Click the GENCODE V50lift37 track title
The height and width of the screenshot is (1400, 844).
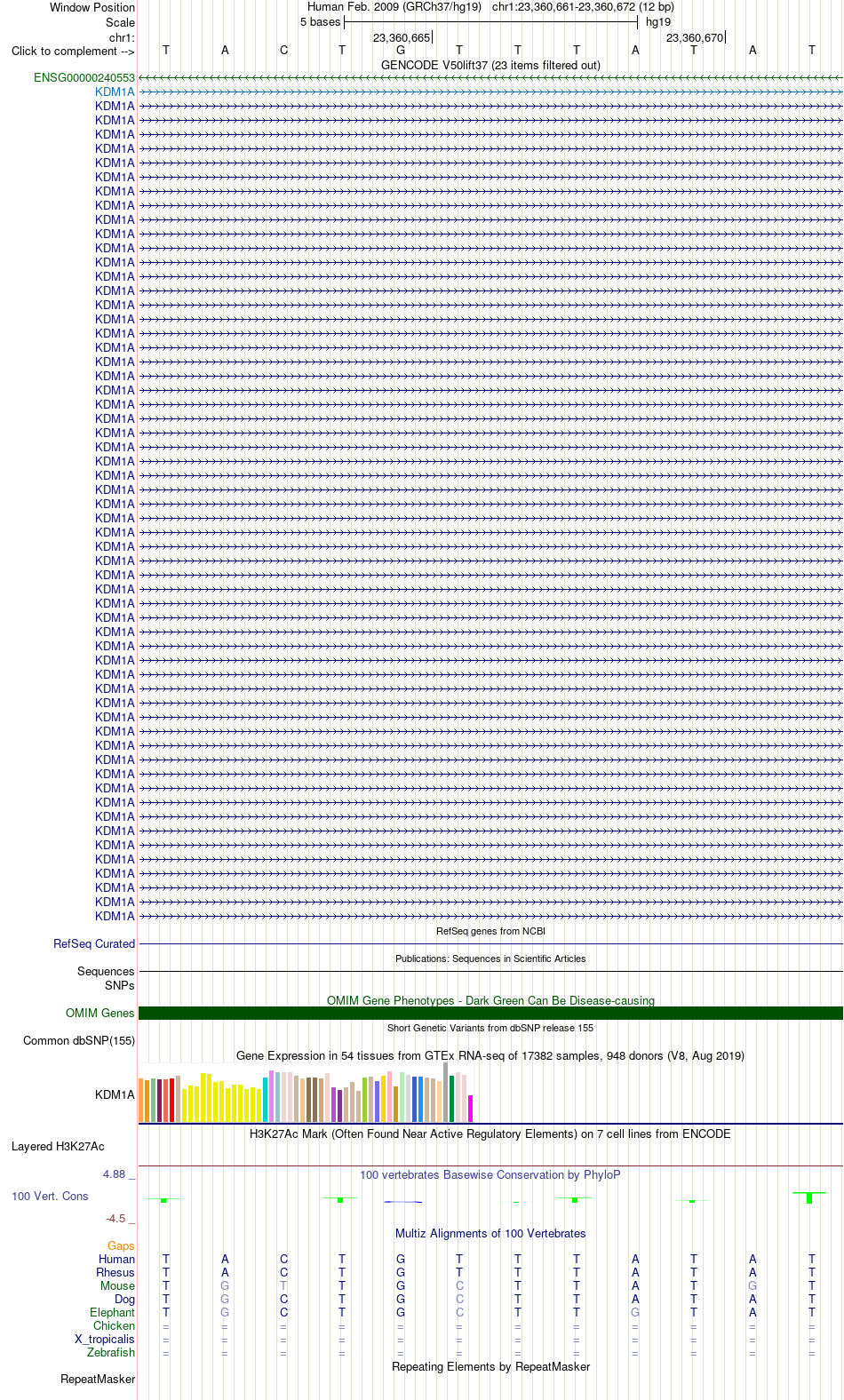coord(490,65)
